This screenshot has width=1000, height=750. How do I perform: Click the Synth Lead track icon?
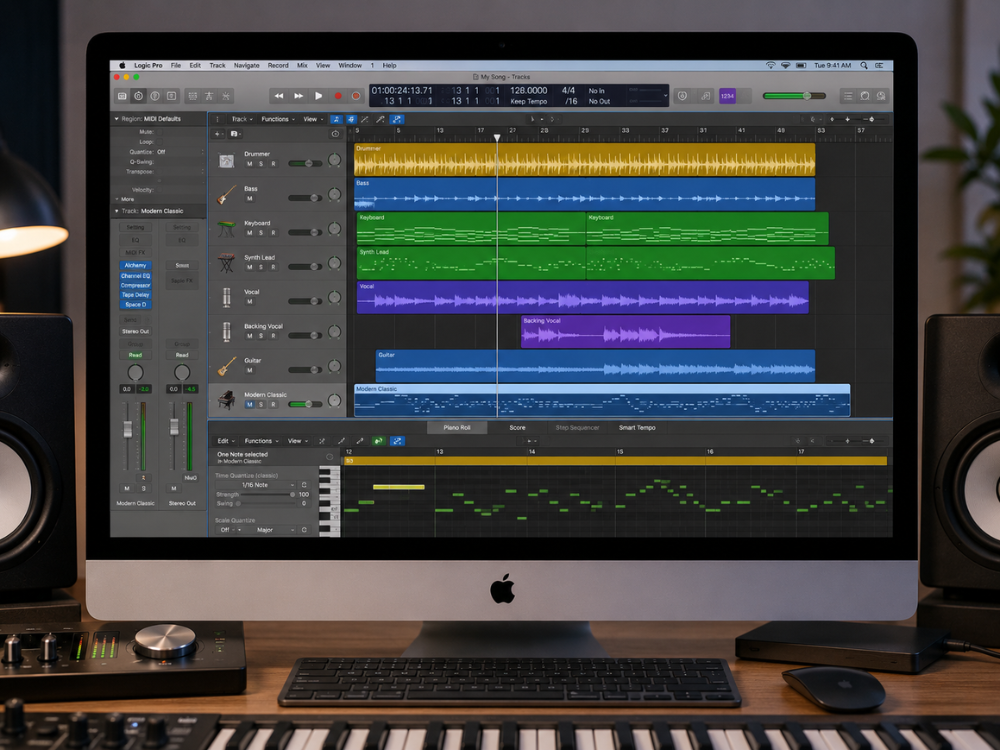tap(226, 263)
